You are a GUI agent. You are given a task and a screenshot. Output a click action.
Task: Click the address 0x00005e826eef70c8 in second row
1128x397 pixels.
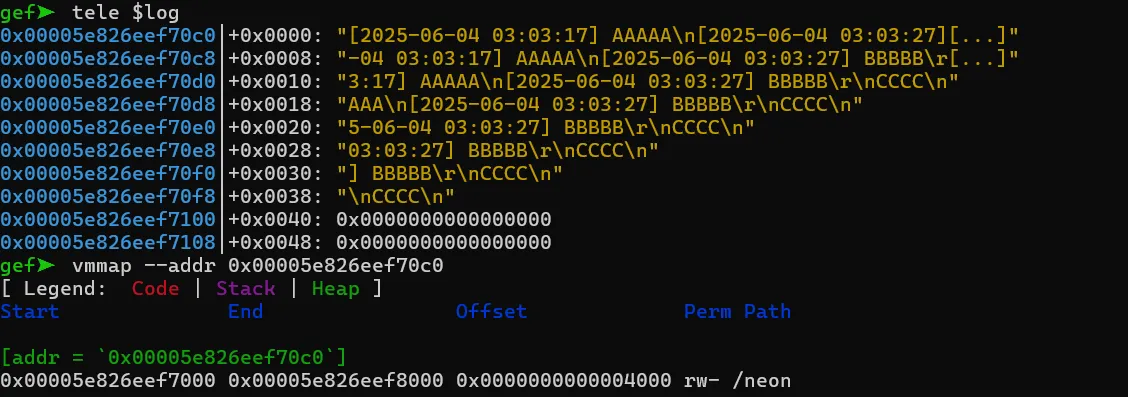coord(108,58)
